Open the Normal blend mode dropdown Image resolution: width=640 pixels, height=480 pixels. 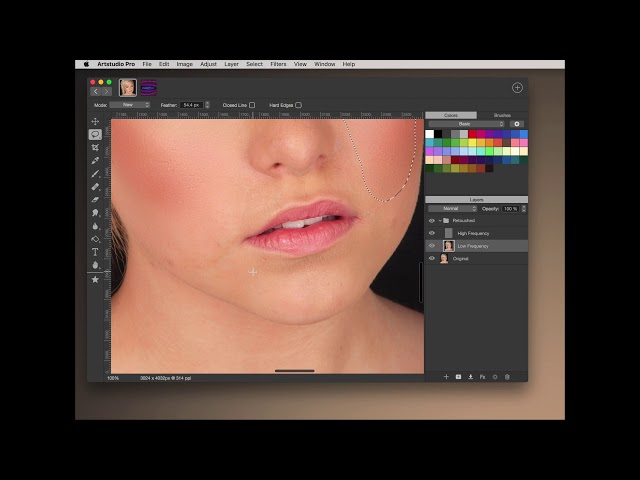point(452,209)
